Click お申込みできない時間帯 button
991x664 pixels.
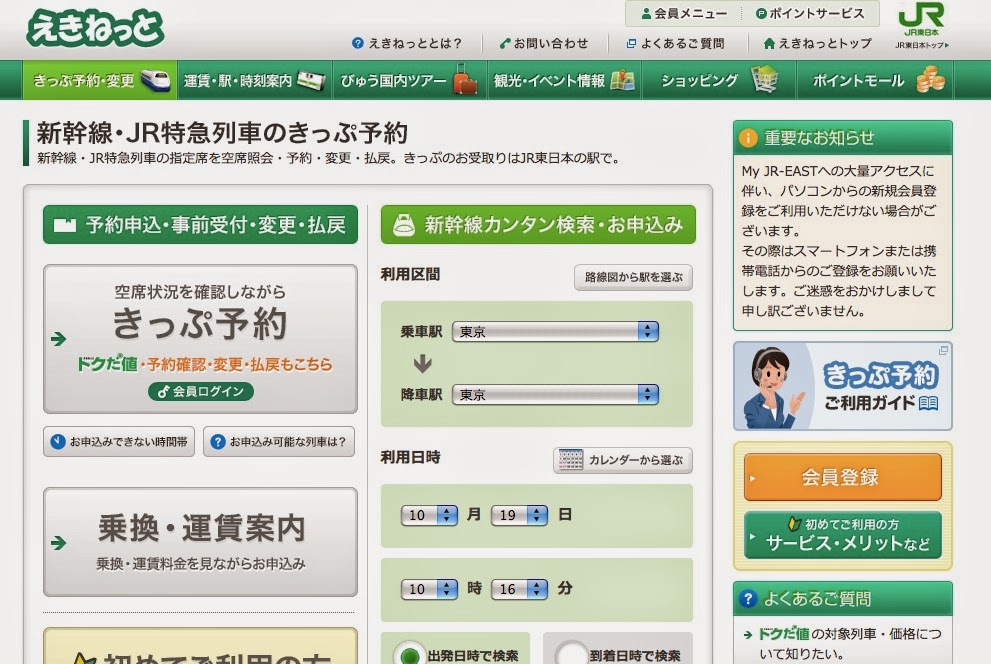(x=119, y=442)
